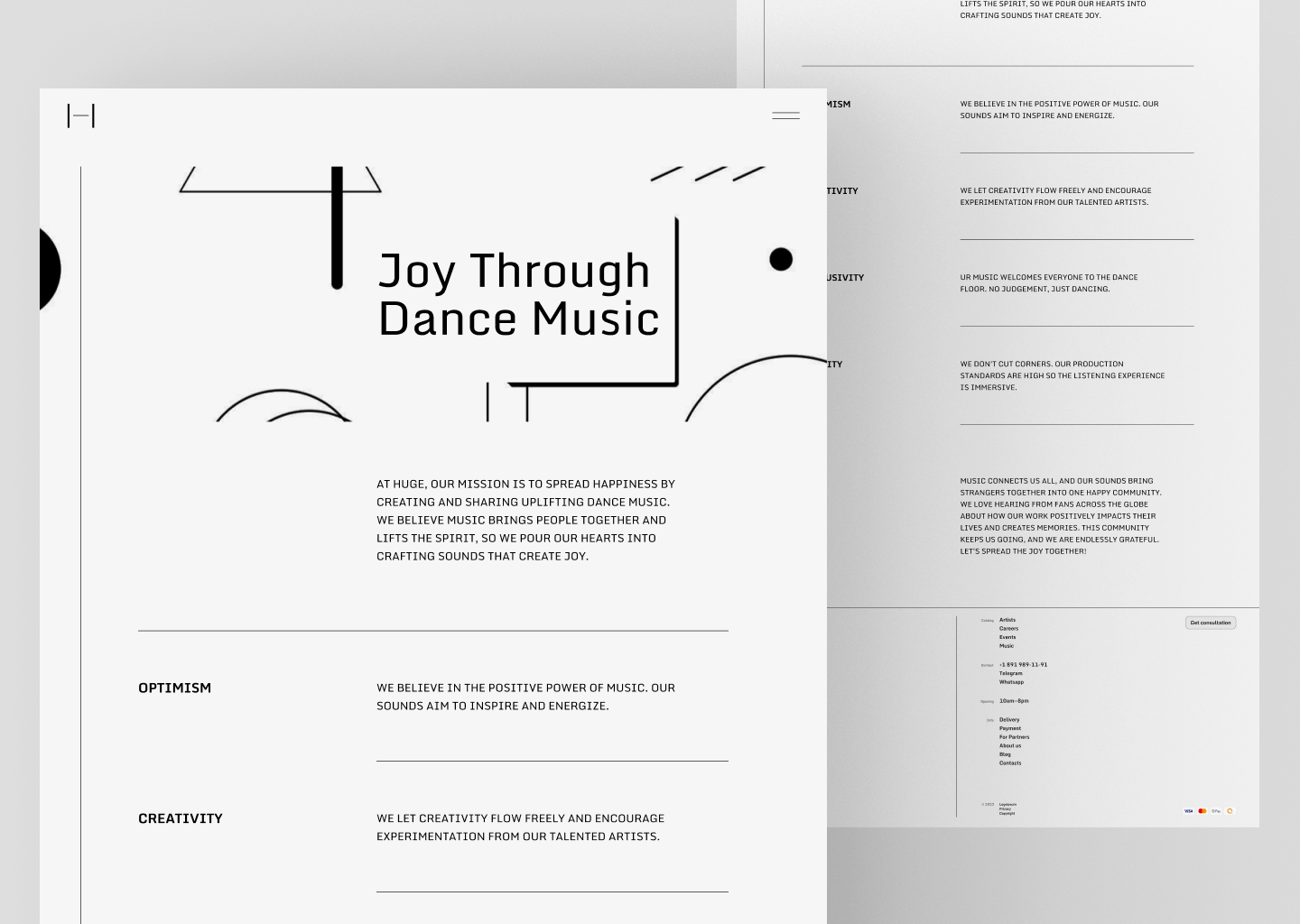Click the phone number +1 891 989-11-91
The image size is (1300, 924).
coord(1024,664)
